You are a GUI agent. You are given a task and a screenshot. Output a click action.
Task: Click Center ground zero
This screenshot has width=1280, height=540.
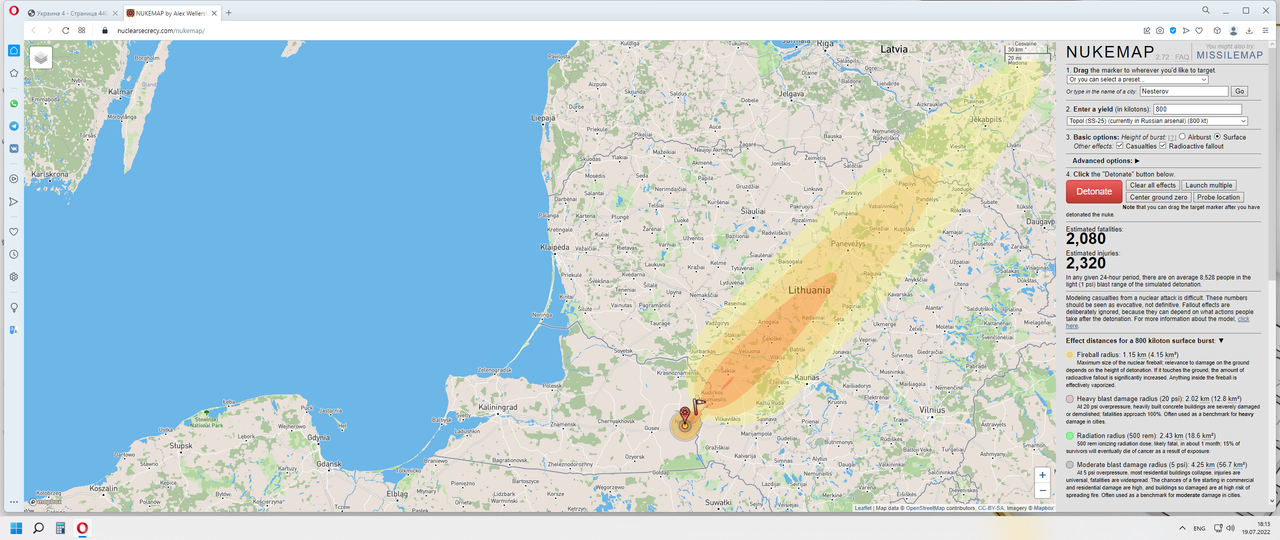[x=1159, y=197]
